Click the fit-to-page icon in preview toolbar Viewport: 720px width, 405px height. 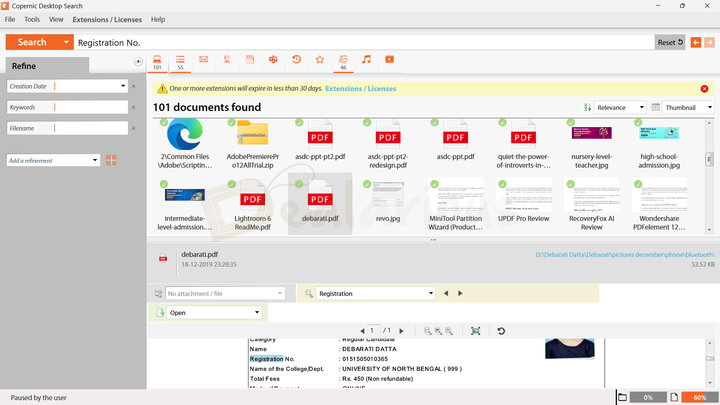coord(475,331)
